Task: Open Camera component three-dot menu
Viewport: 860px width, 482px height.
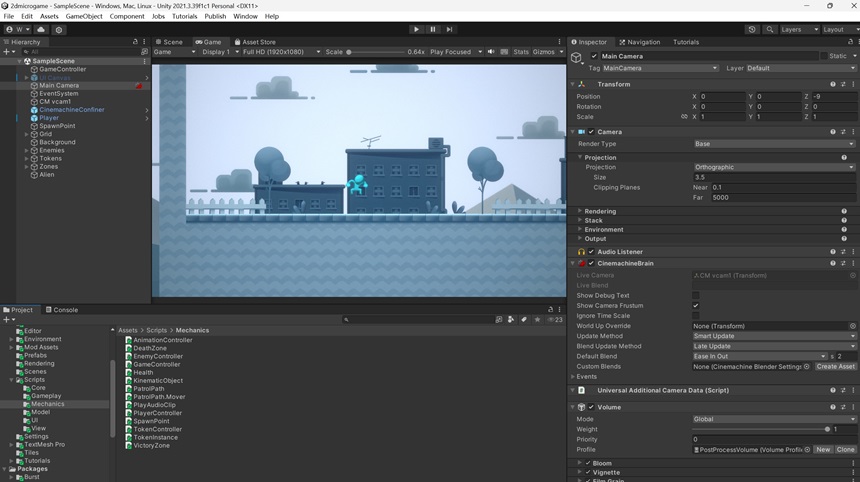Action: pyautogui.click(x=853, y=132)
